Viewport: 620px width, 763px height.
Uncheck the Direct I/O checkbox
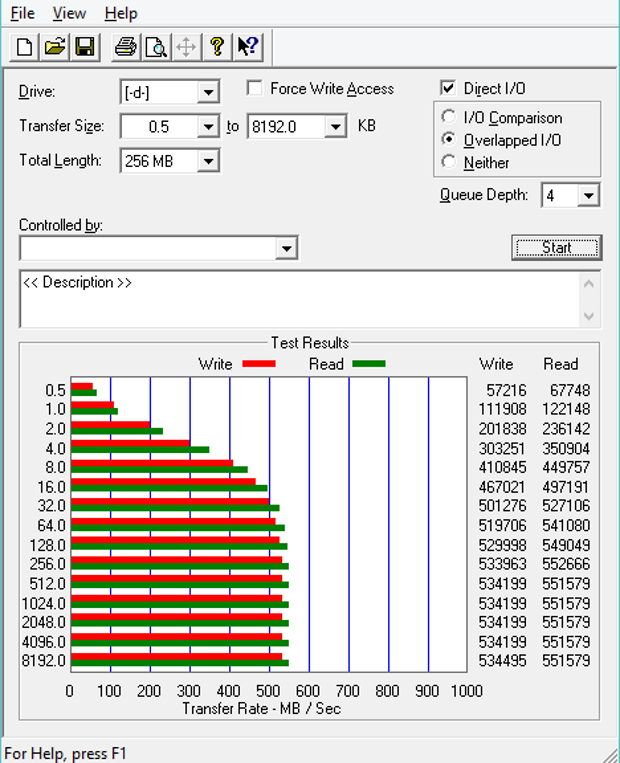[447, 89]
